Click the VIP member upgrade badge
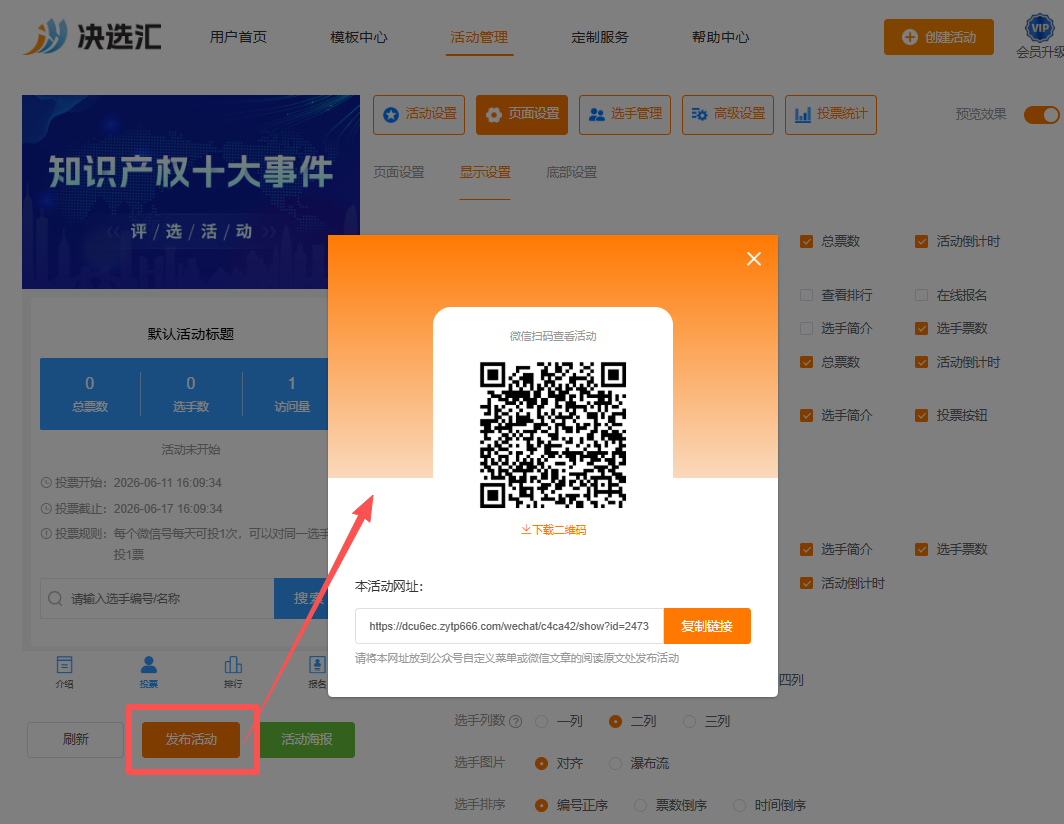This screenshot has width=1064, height=824. point(1039,29)
